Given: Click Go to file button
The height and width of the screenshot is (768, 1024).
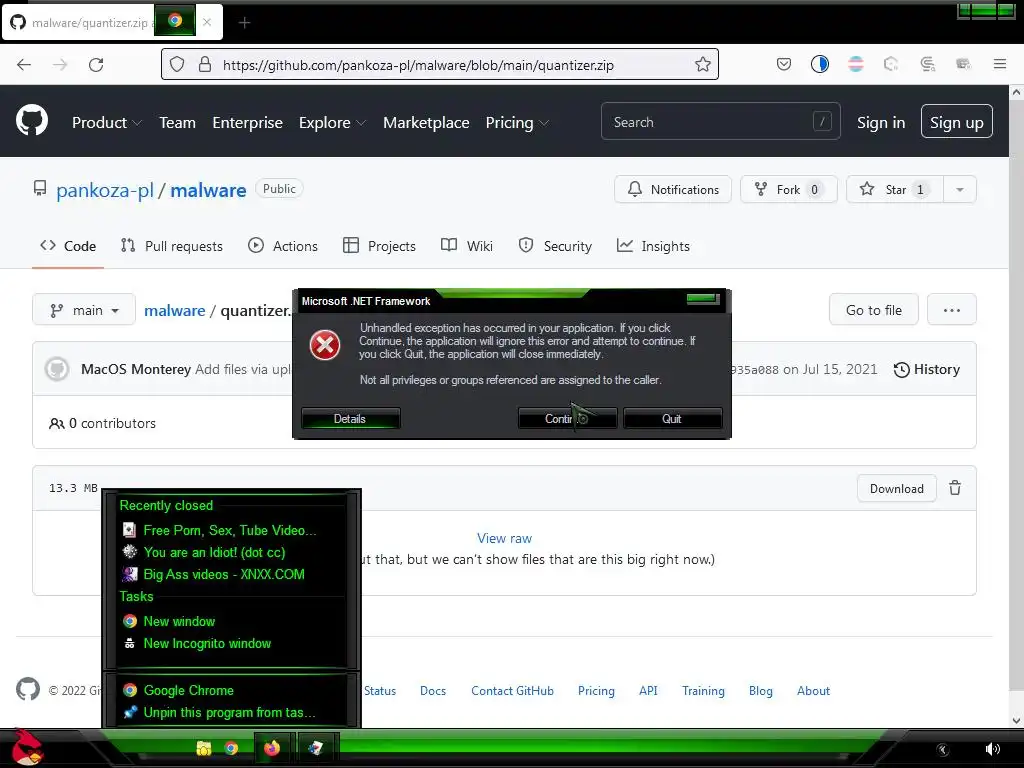Looking at the screenshot, I should pyautogui.click(x=874, y=310).
